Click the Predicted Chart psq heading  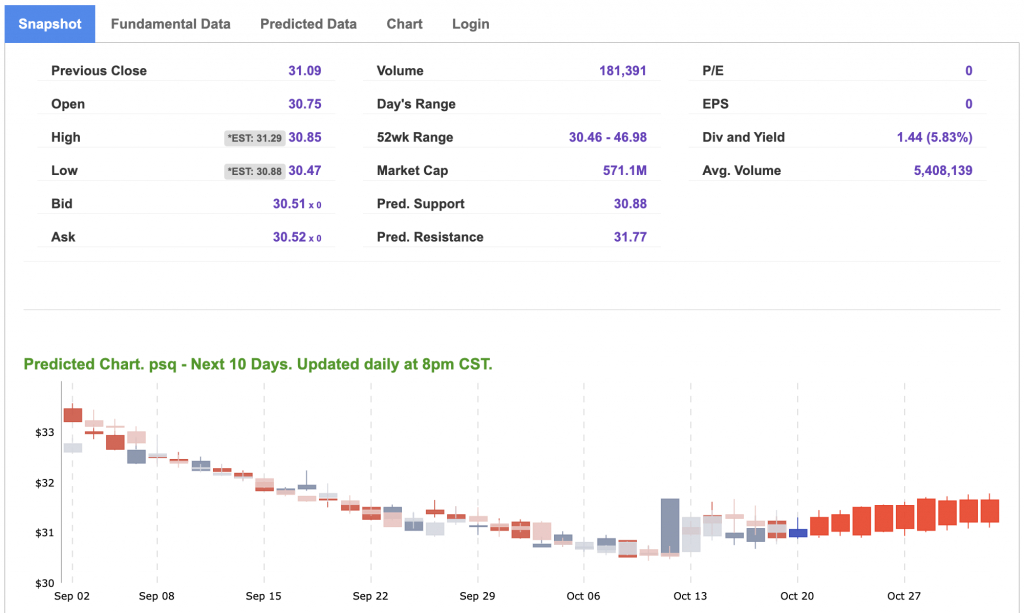click(258, 364)
